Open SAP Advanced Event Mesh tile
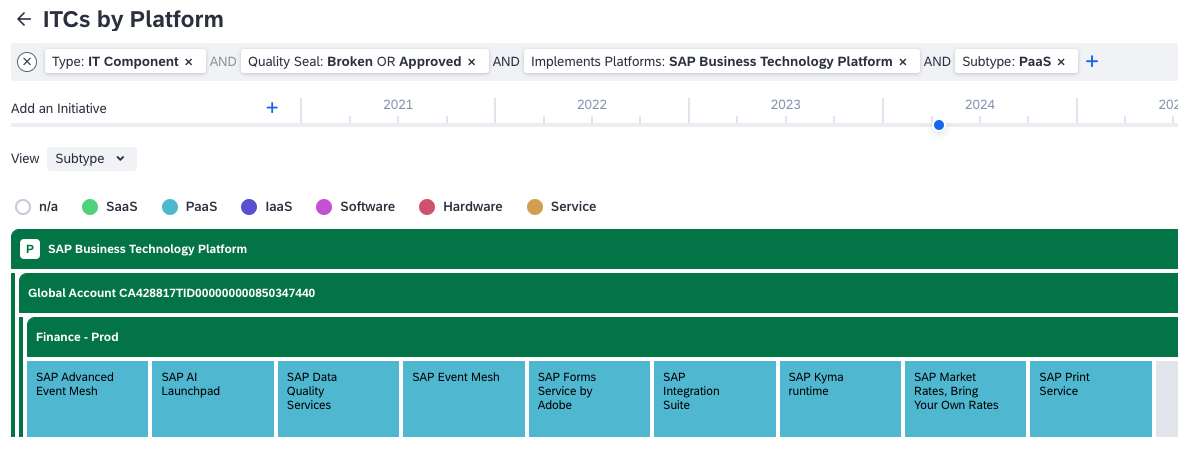The height and width of the screenshot is (463, 1178). point(87,398)
